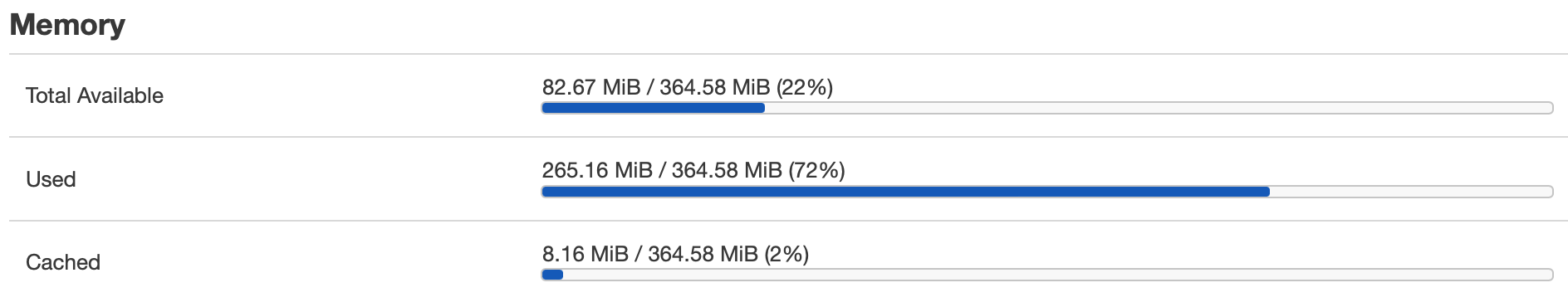Click blue filled part of Used bar
Image resolution: width=1568 pixels, height=307 pixels.
pyautogui.click(x=905, y=192)
